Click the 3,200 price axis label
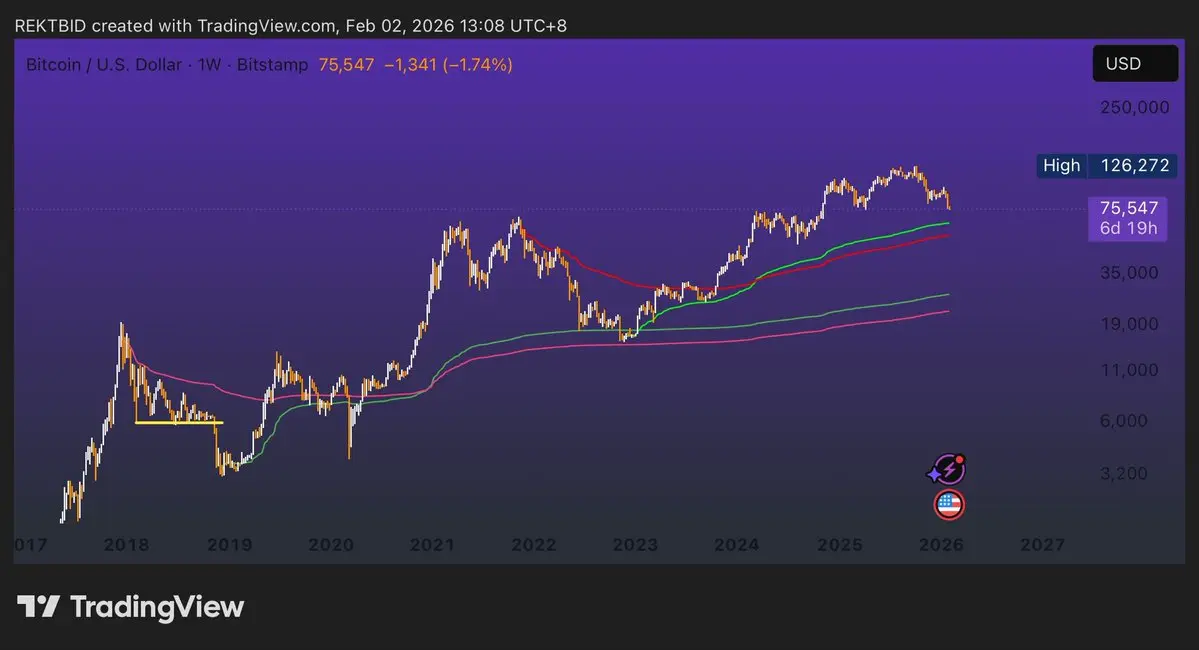The width and height of the screenshot is (1199, 650). pyautogui.click(x=1123, y=473)
